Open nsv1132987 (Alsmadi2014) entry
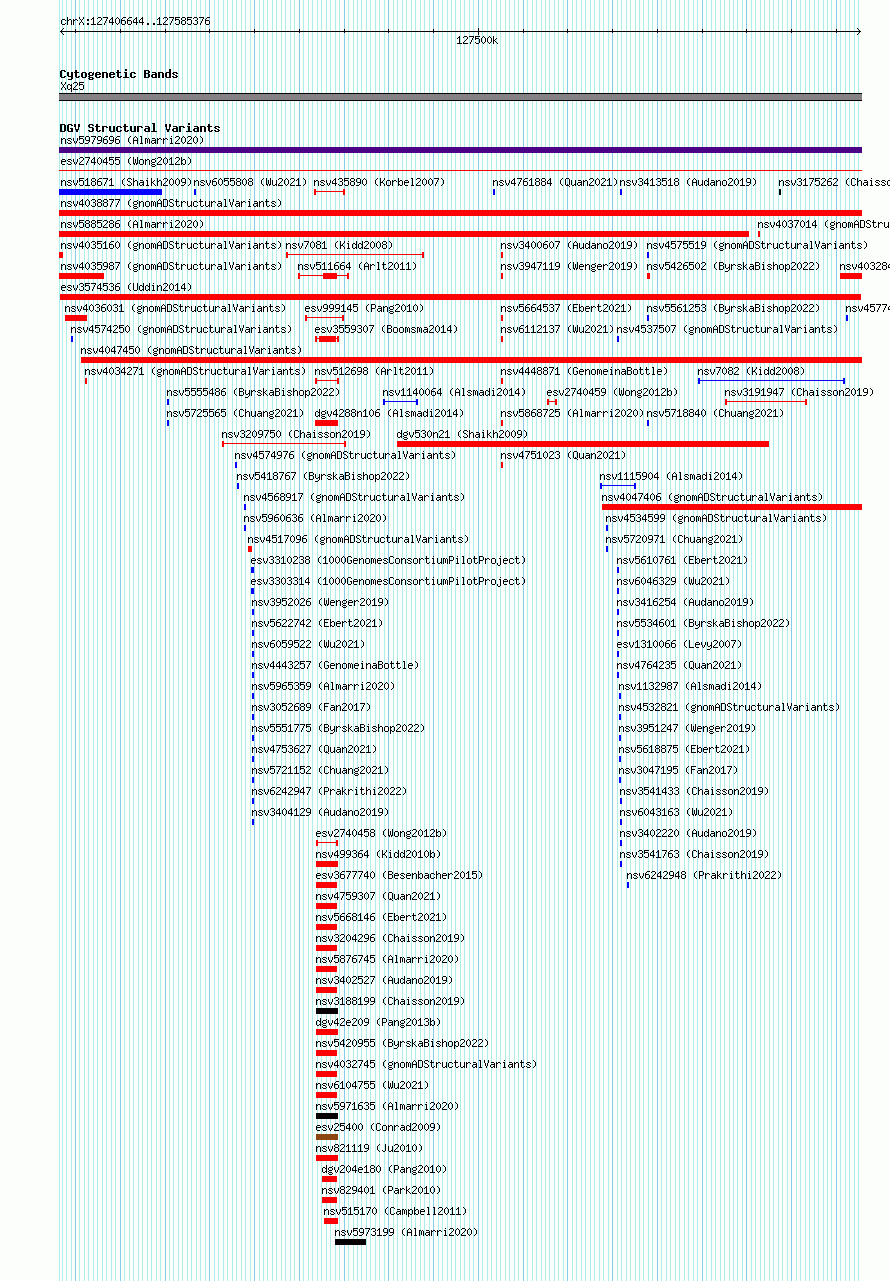 tap(690, 686)
